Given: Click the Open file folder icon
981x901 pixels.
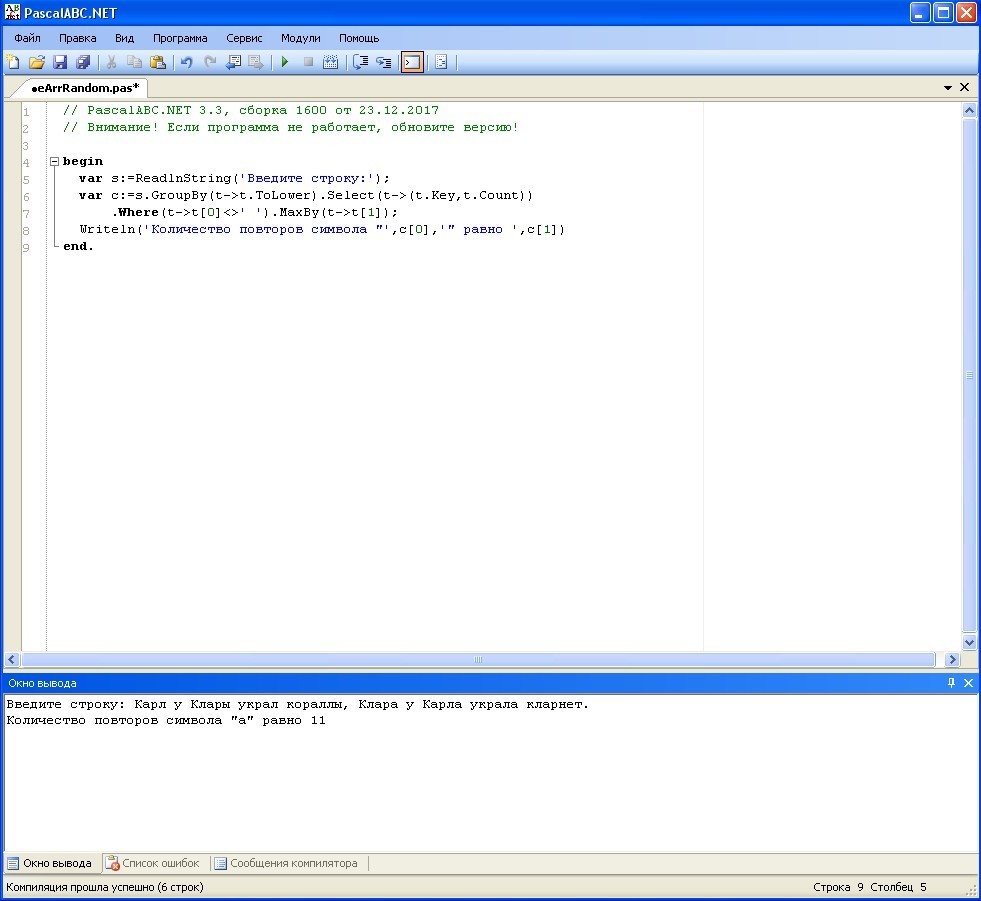Looking at the screenshot, I should coord(37,62).
